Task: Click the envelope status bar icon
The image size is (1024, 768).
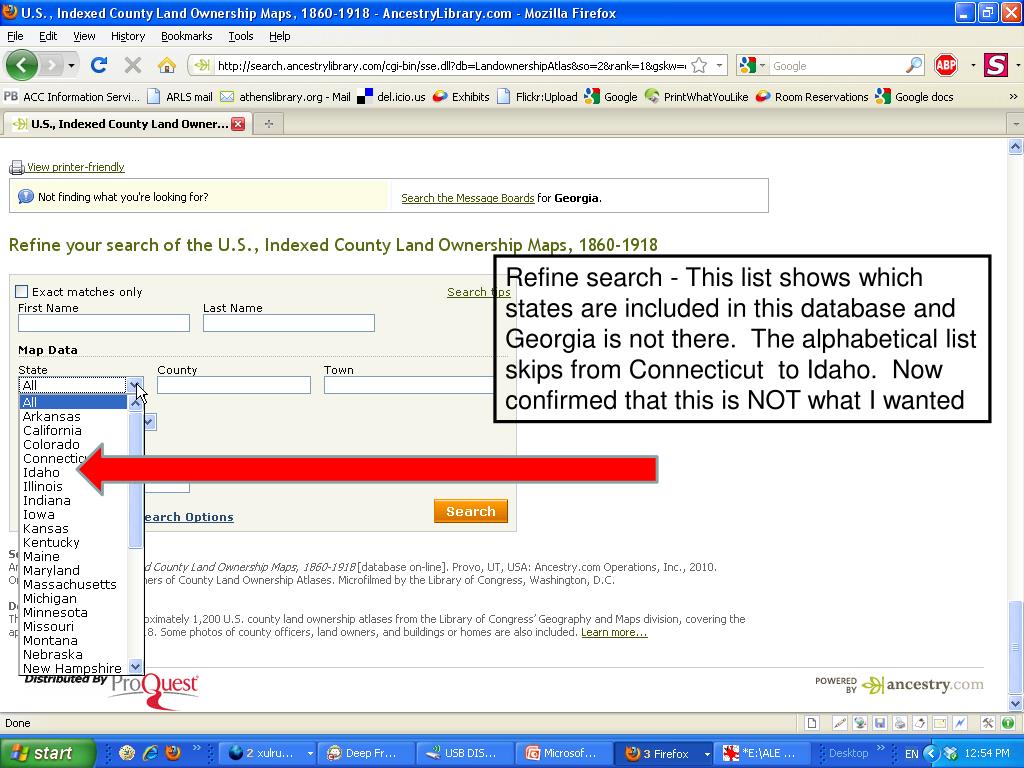Action: (940, 723)
